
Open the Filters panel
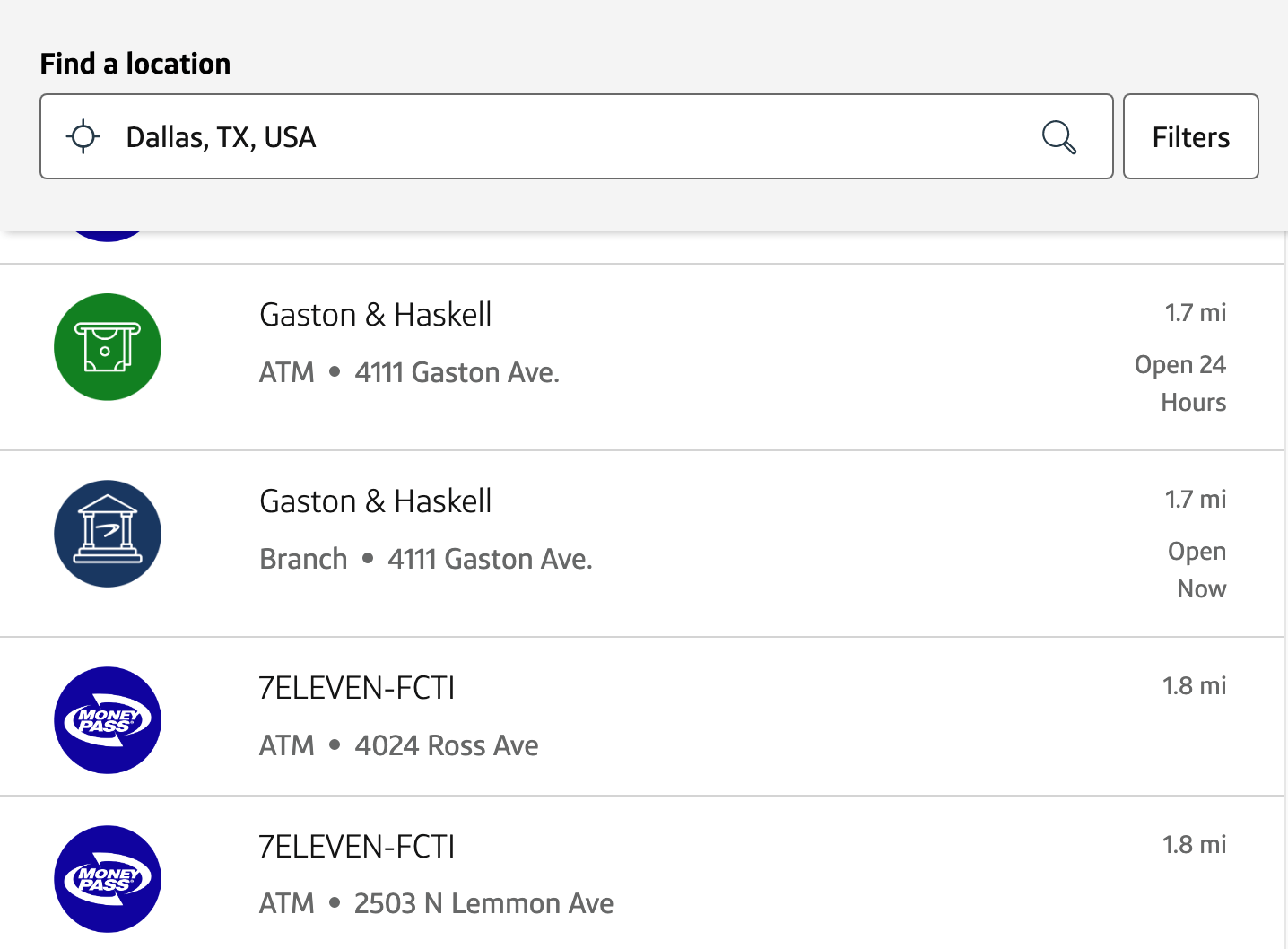pyautogui.click(x=1190, y=136)
